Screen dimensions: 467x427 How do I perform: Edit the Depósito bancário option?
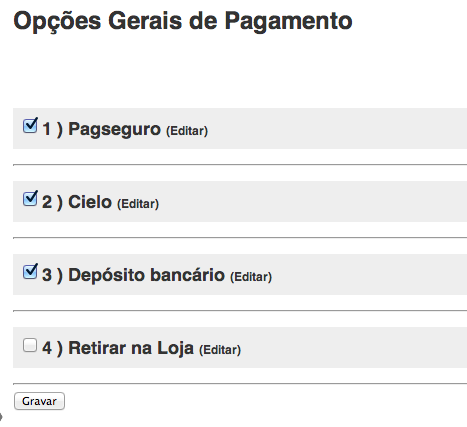click(251, 277)
